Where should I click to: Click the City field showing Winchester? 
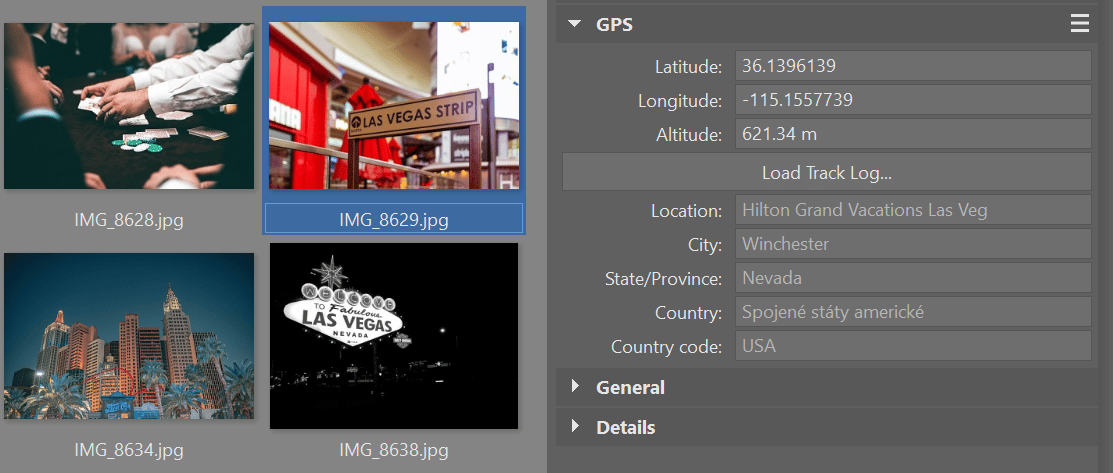pos(913,244)
